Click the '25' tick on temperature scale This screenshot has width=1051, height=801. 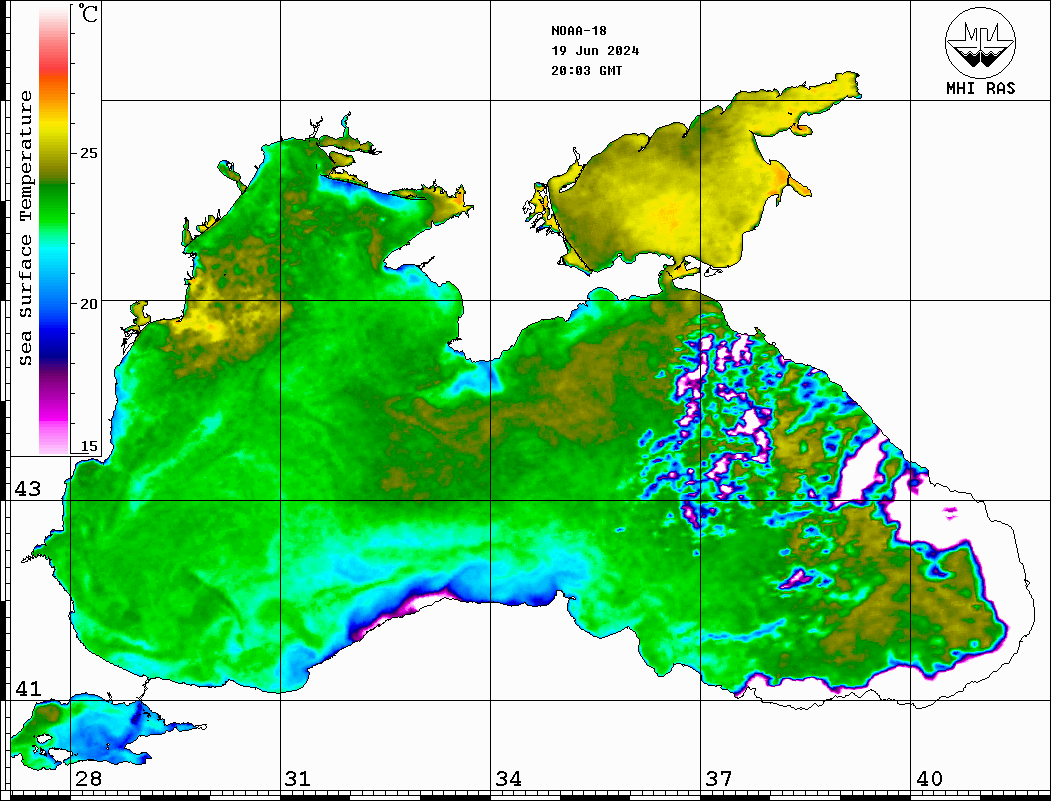88,153
